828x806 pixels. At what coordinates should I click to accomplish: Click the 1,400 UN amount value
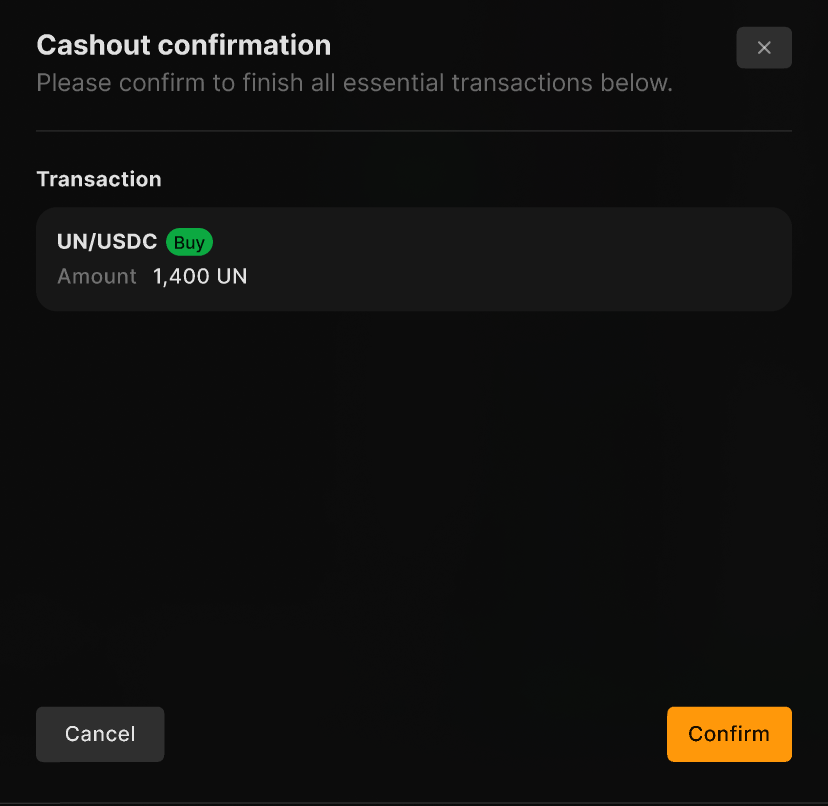[200, 276]
